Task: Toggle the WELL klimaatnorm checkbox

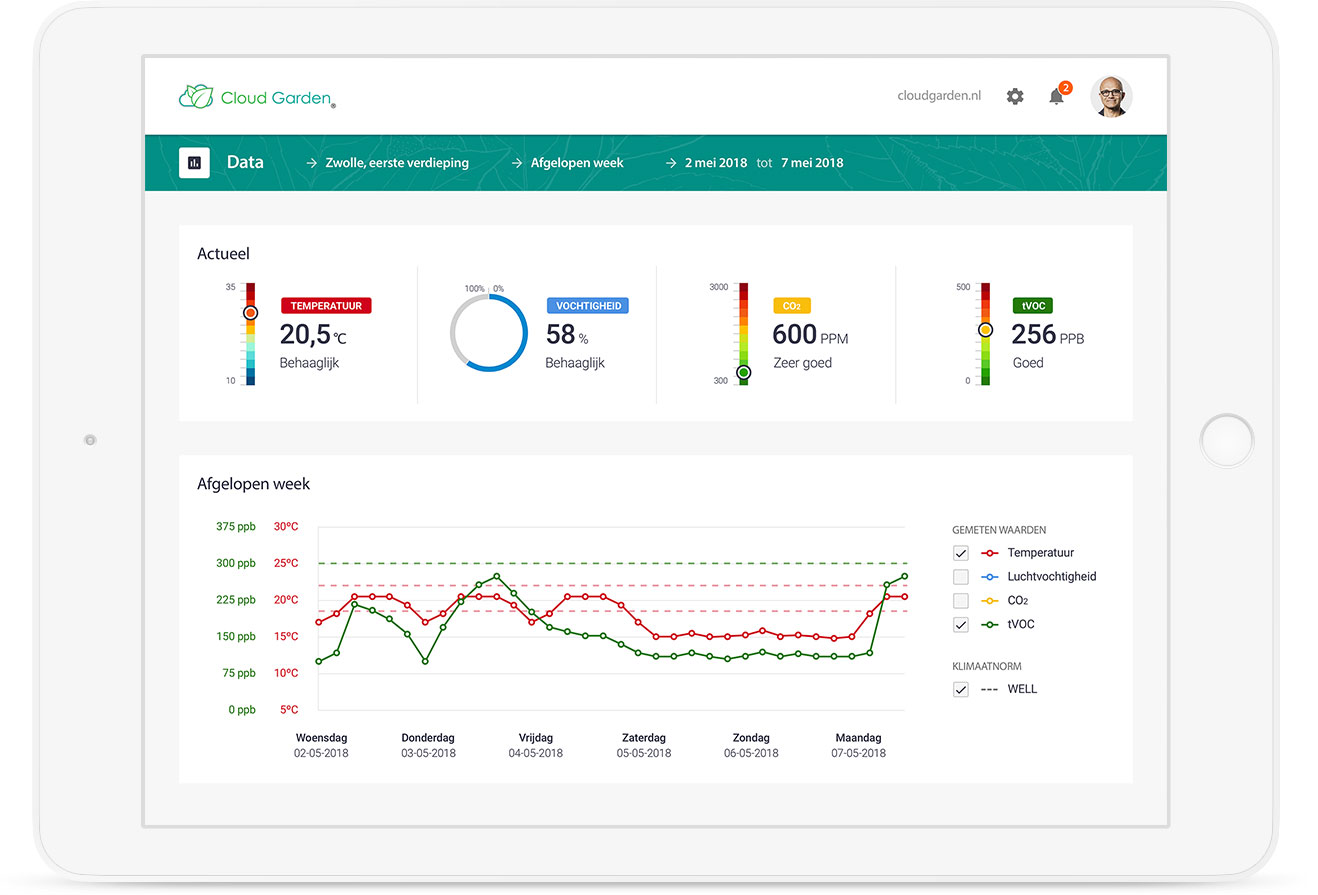Action: click(x=961, y=689)
